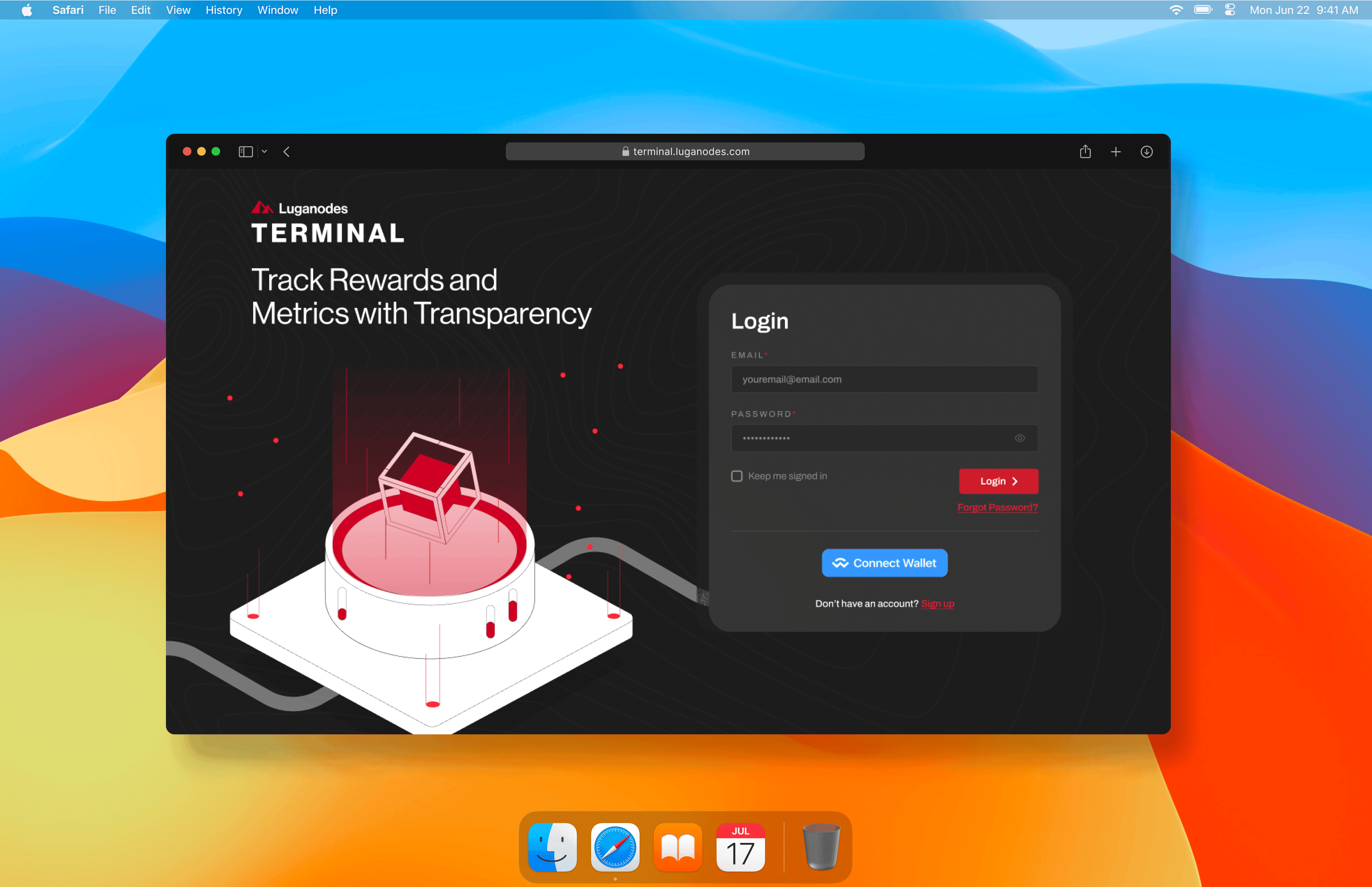Click the Wi-Fi status icon

pyautogui.click(x=1176, y=10)
